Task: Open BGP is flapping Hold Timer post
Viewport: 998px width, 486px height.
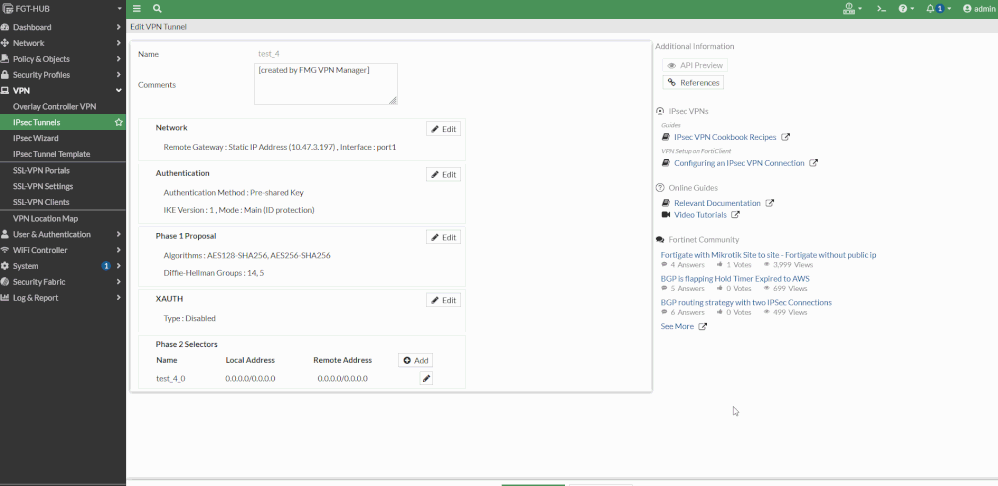Action: [735, 279]
